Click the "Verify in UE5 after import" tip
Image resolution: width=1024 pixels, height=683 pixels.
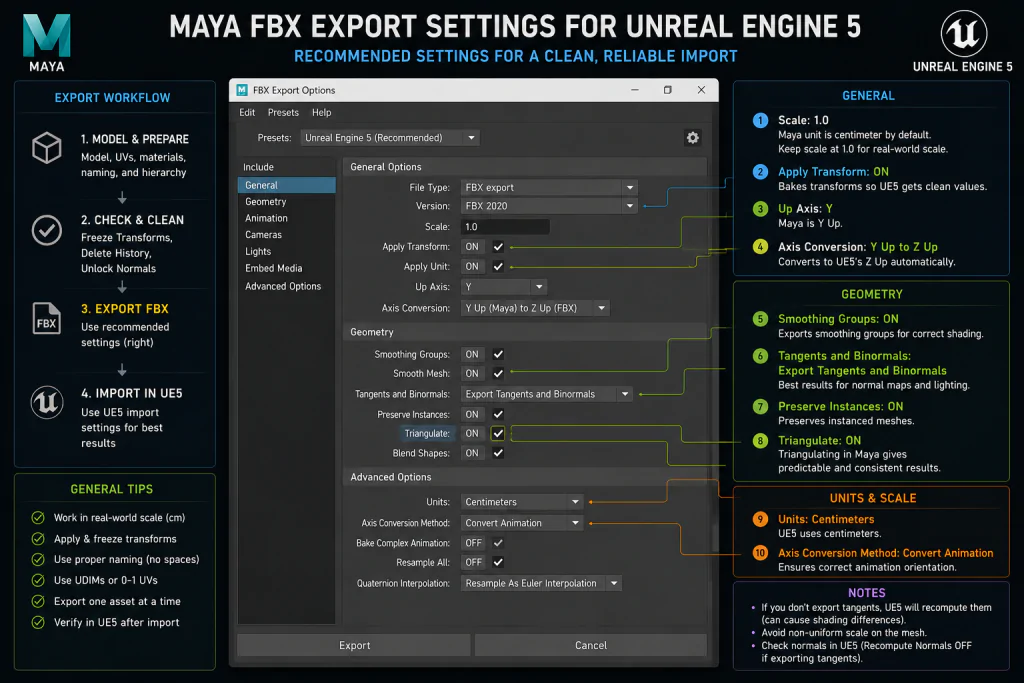pyautogui.click(x=117, y=622)
